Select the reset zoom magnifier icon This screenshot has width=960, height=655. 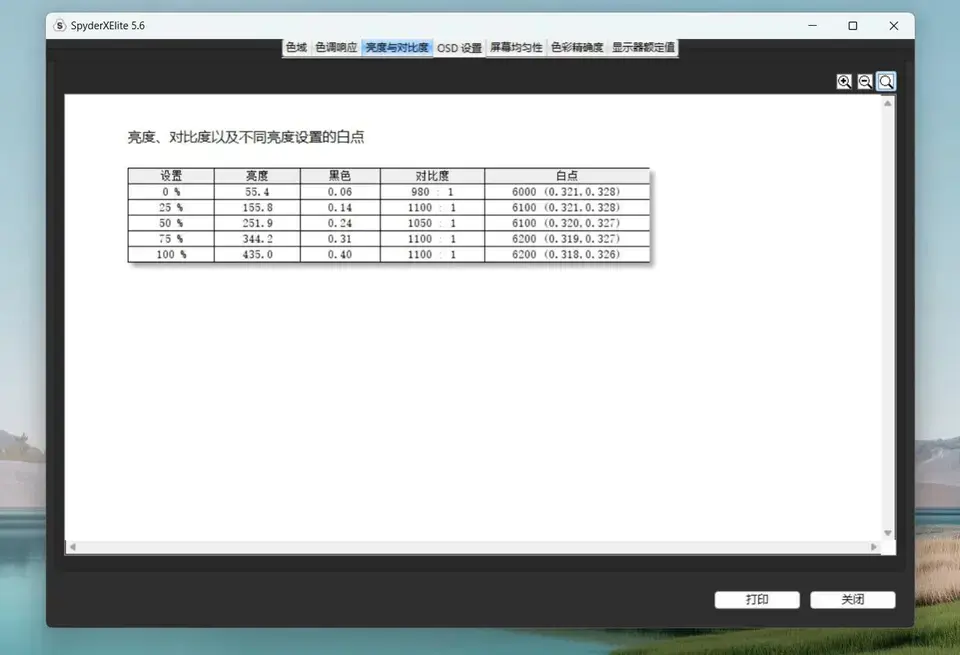pyautogui.click(x=886, y=82)
